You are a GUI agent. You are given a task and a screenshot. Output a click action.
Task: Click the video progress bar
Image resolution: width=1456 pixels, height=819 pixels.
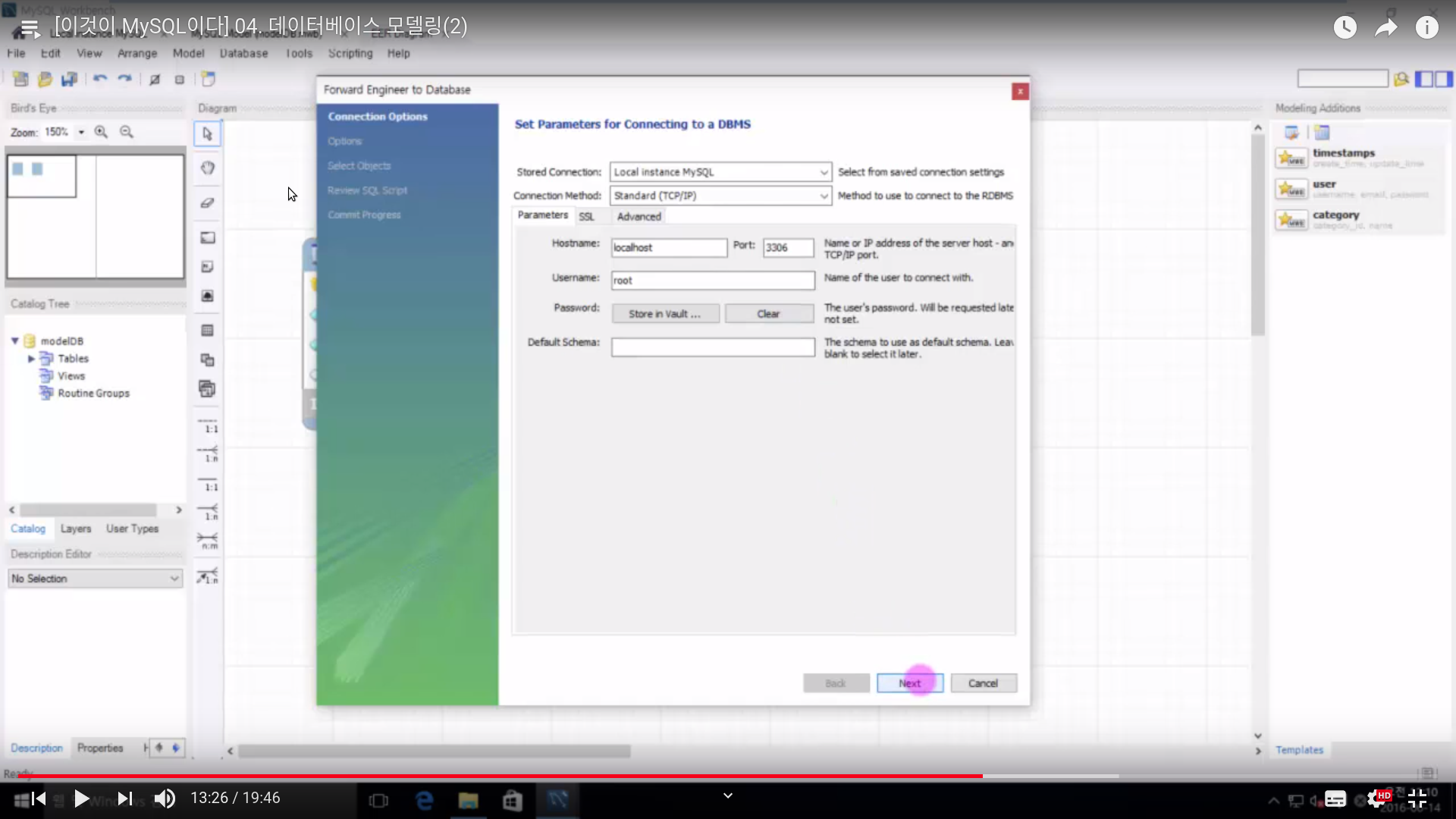click(x=728, y=777)
